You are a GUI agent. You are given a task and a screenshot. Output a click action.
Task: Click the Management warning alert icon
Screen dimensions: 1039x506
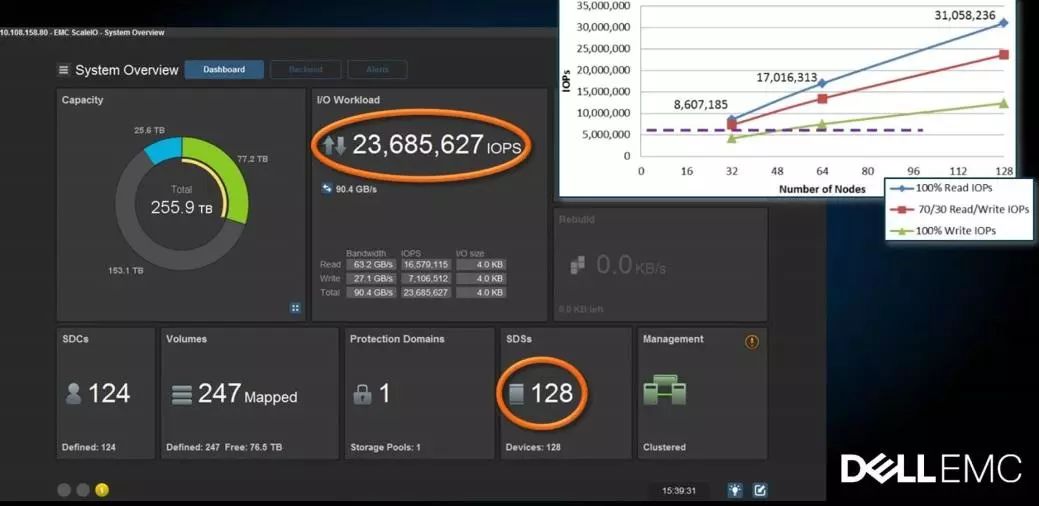click(x=752, y=342)
